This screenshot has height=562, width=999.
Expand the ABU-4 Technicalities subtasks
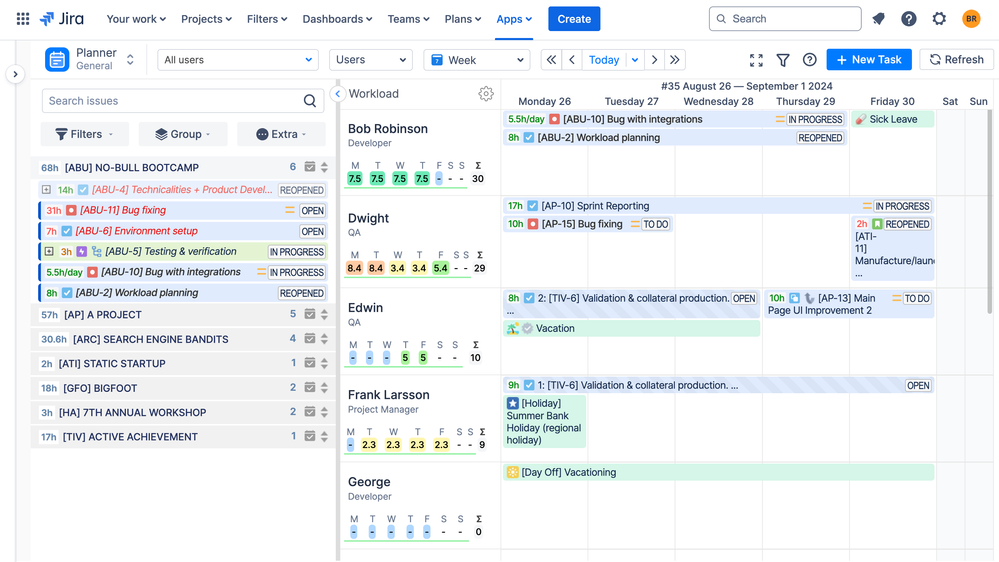point(46,189)
